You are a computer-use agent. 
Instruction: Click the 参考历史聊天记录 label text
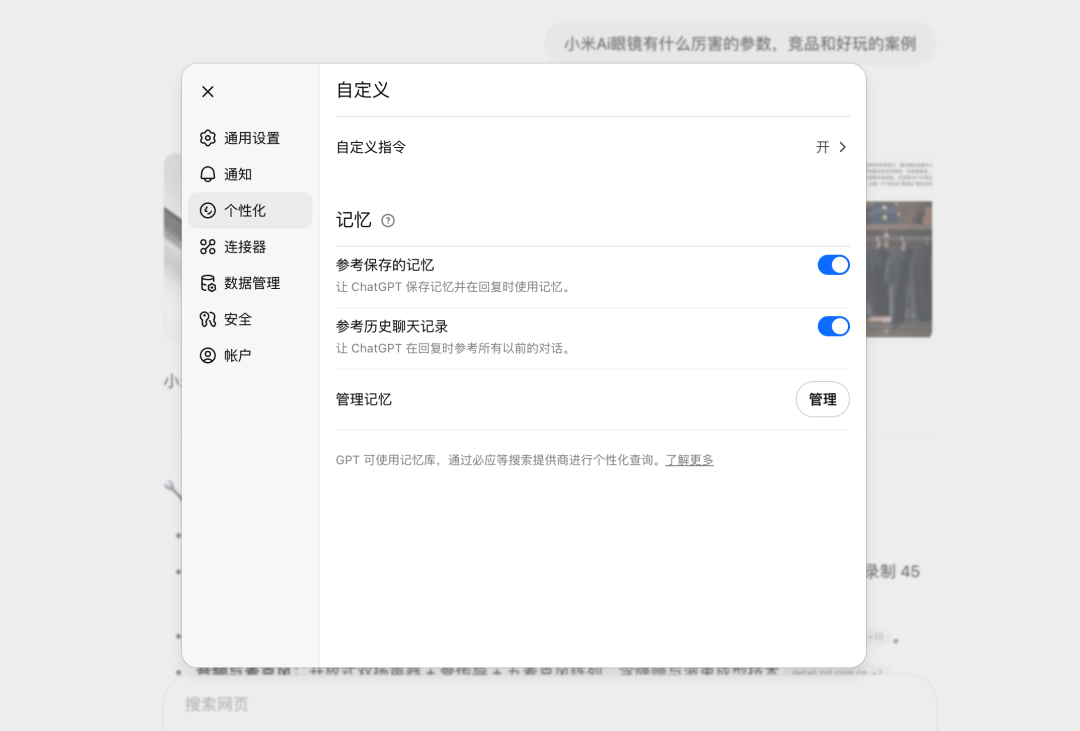click(392, 326)
